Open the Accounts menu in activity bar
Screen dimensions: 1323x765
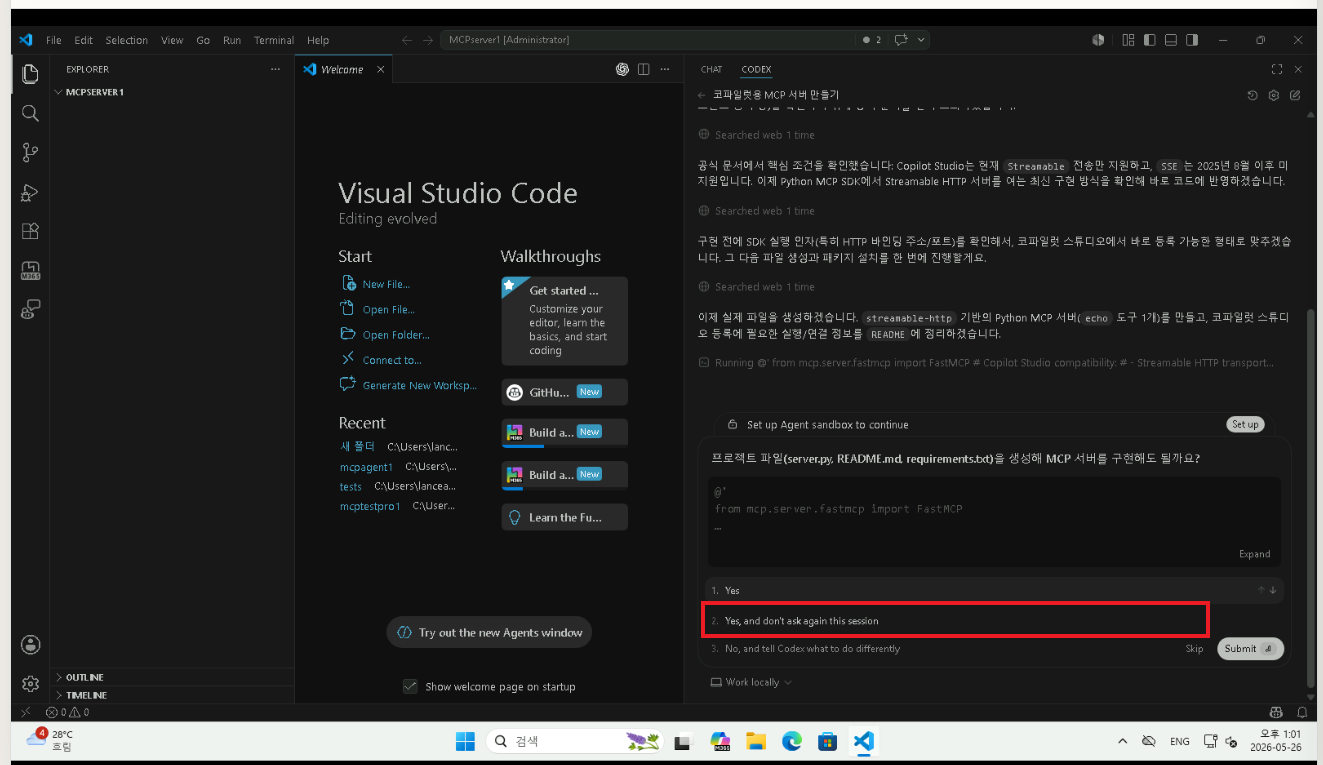coord(30,644)
